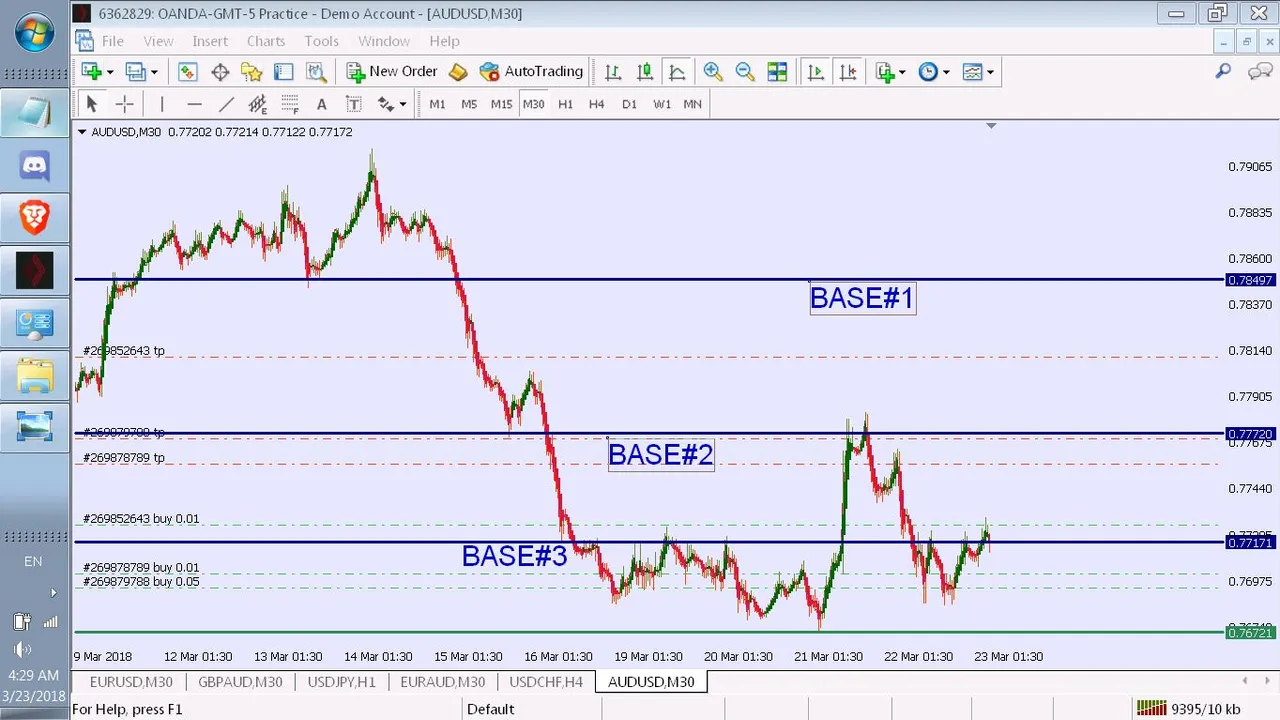1280x720 pixels.
Task: Open the File menu
Action: point(113,41)
